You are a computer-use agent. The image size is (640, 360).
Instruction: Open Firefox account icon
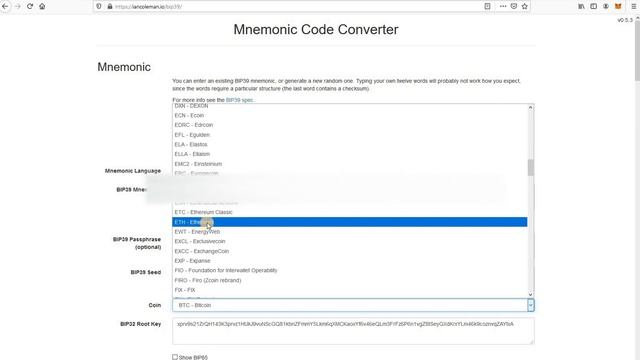tap(606, 6)
